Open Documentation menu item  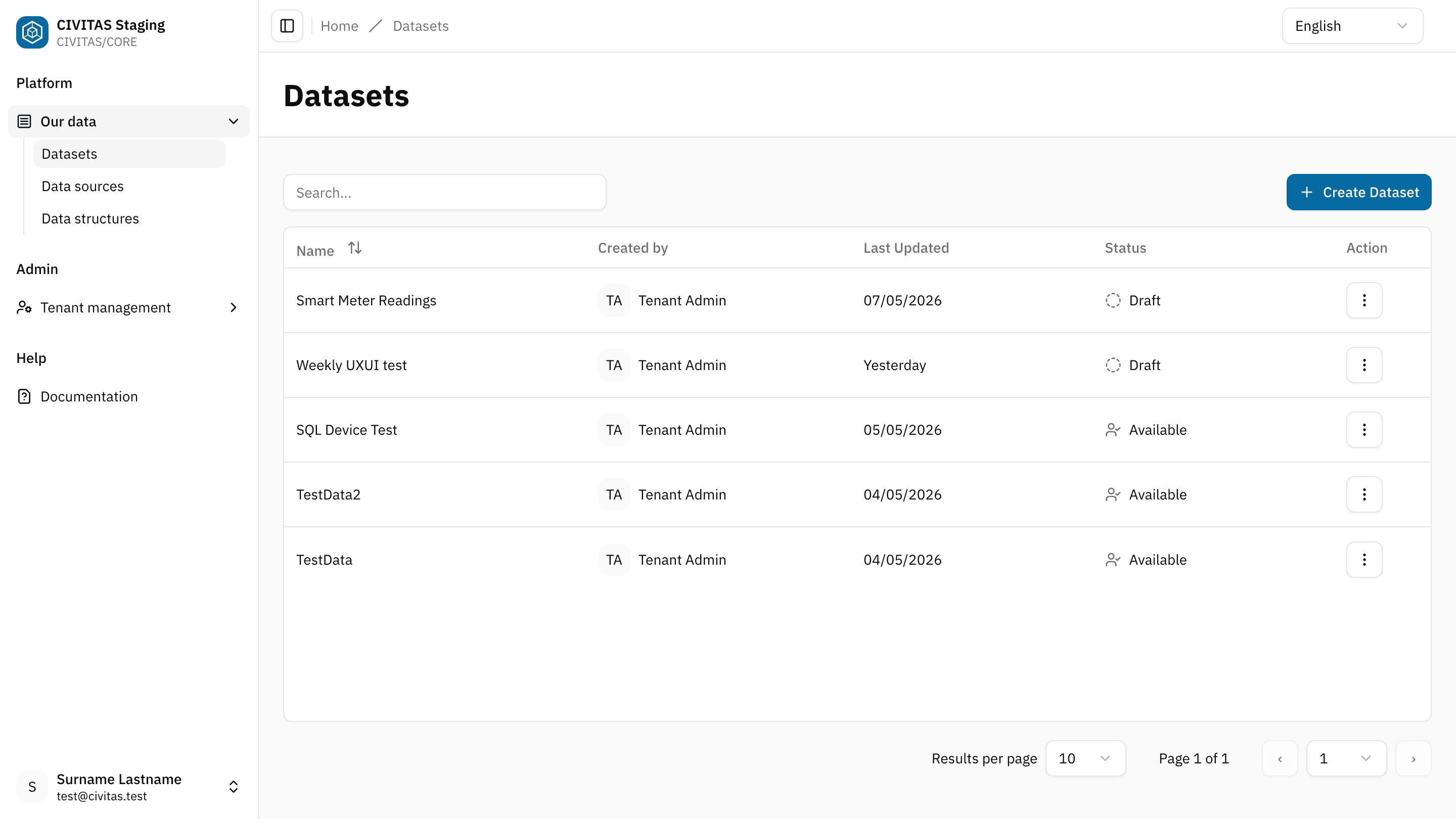click(129, 397)
